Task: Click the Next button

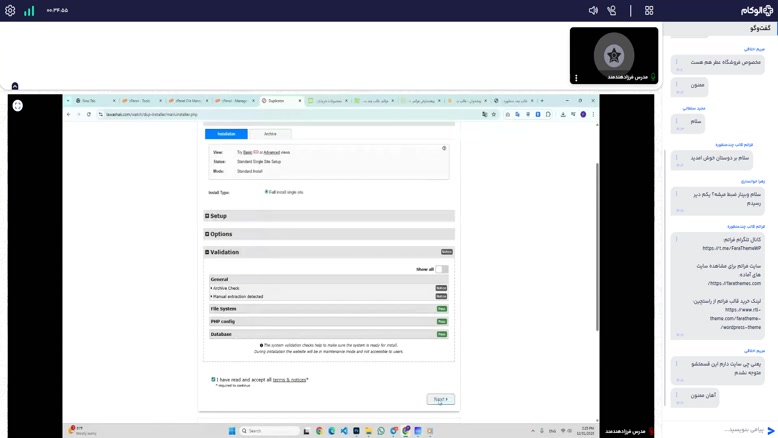Action: pos(440,399)
